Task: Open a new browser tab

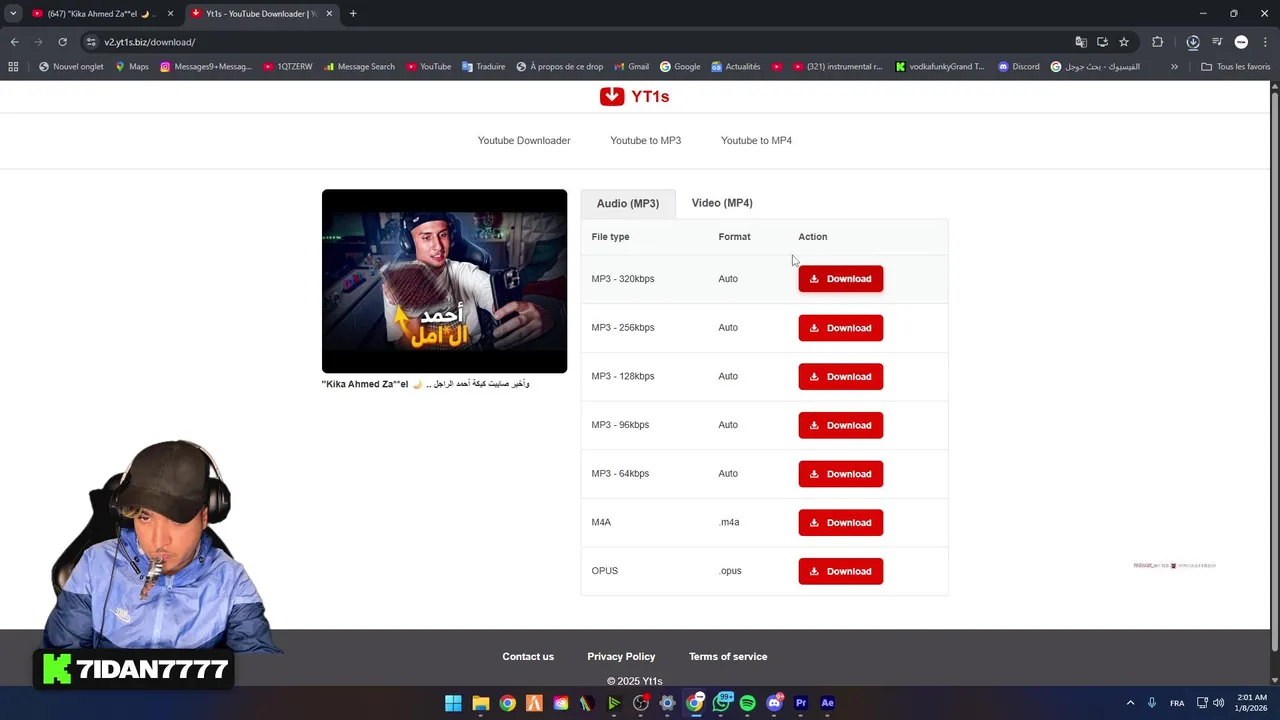Action: tap(353, 14)
